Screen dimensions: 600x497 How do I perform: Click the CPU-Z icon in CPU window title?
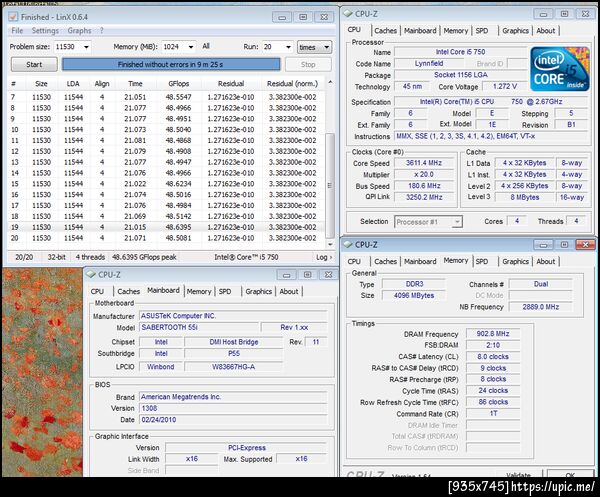coord(347,14)
